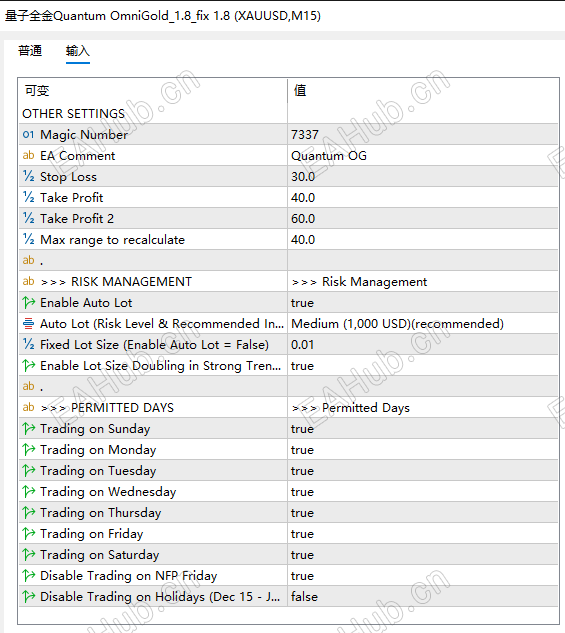Click the boolean arrow icon beside Enable Auto Lot
The image size is (565, 633).
pyautogui.click(x=29, y=302)
